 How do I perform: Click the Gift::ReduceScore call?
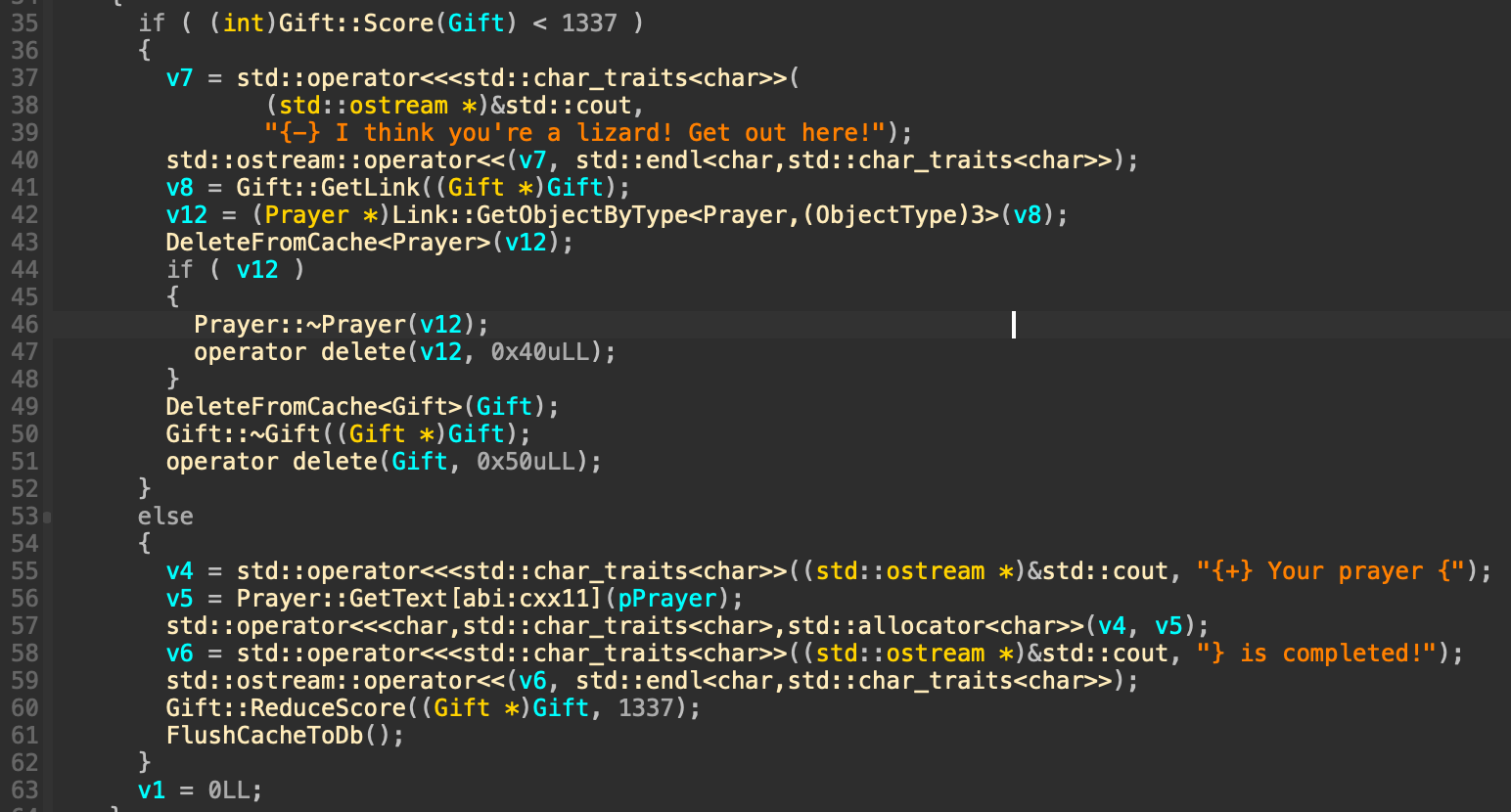click(286, 707)
